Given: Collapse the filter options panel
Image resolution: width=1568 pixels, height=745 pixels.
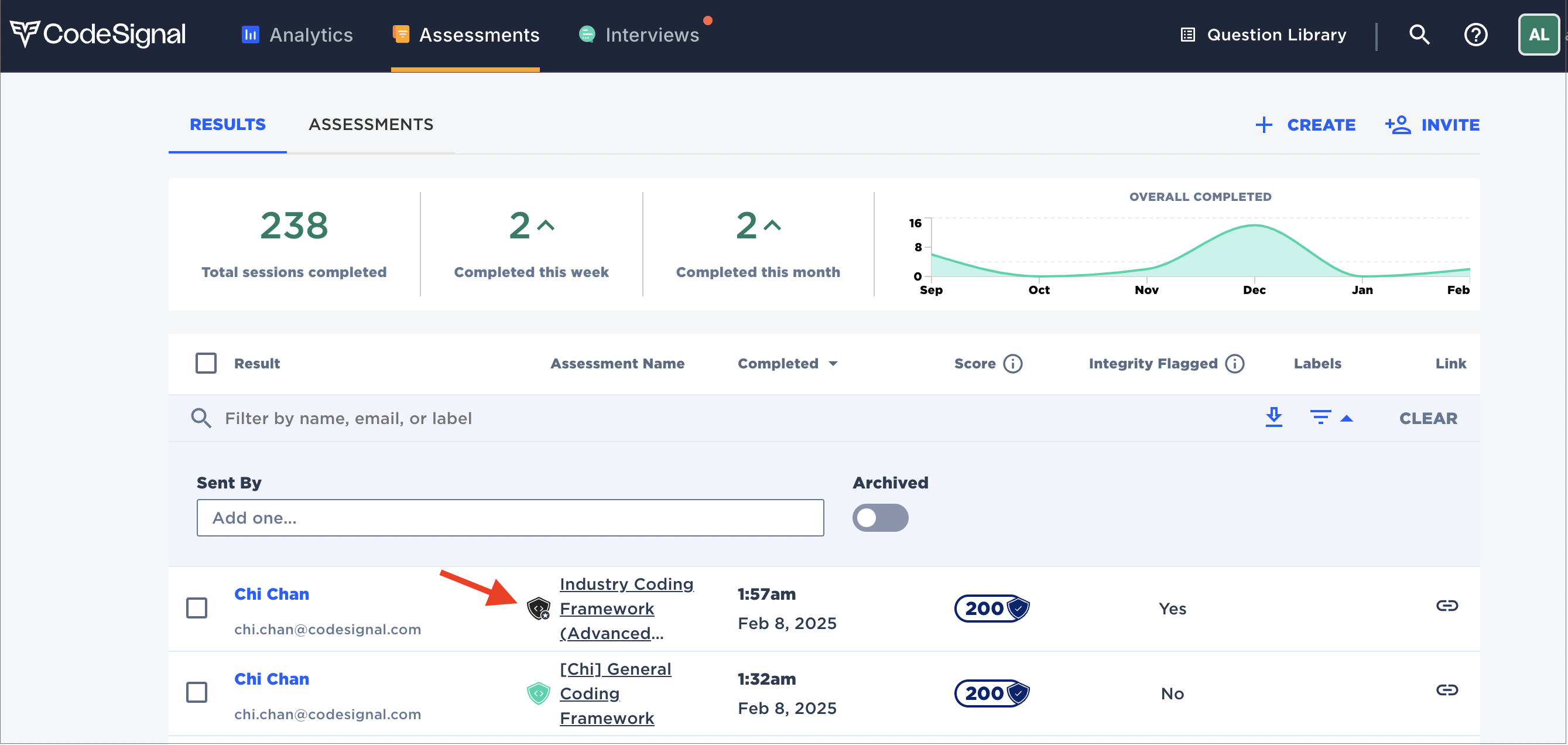Looking at the screenshot, I should [x=1331, y=418].
